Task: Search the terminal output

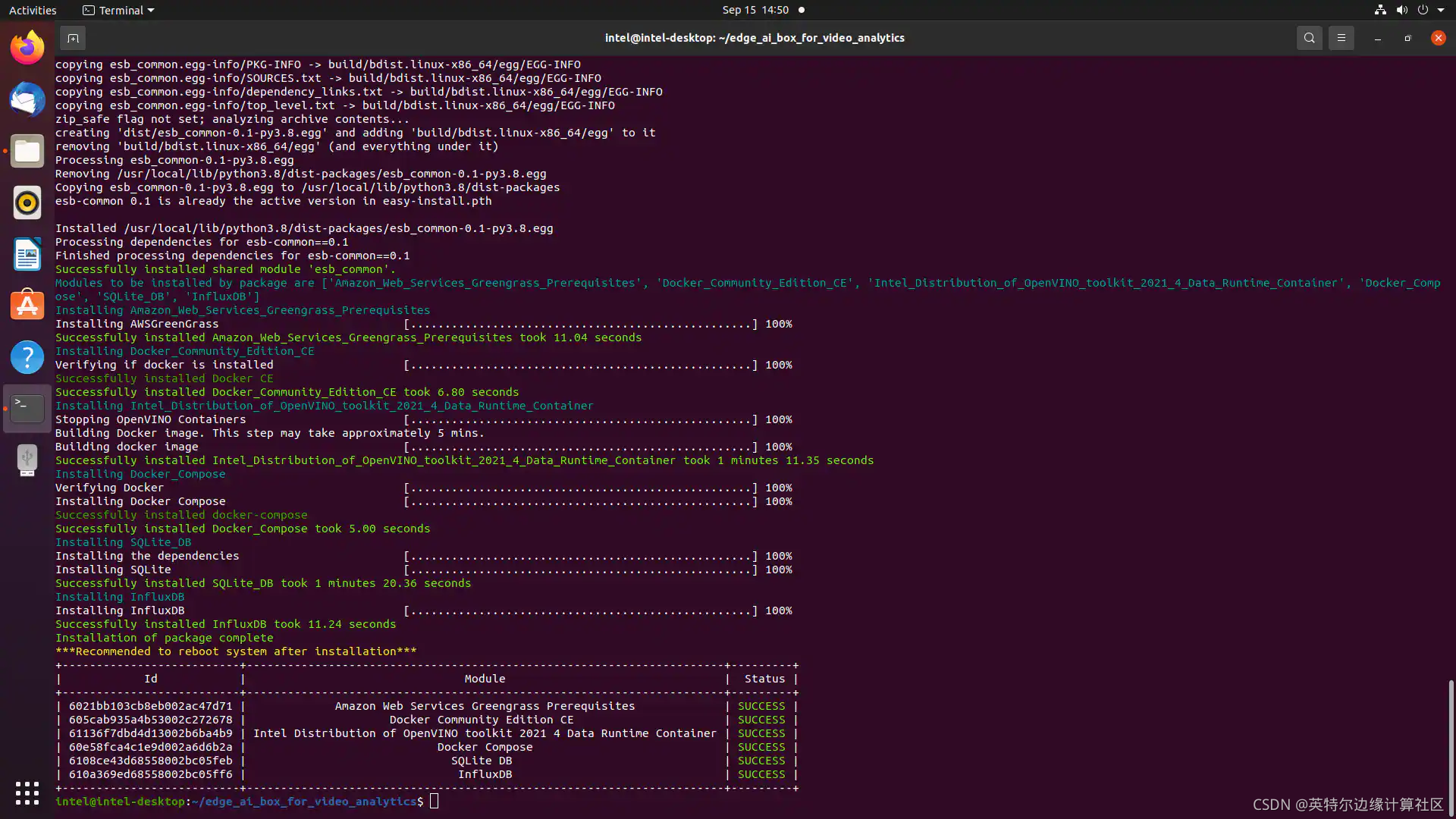Action: (1309, 38)
